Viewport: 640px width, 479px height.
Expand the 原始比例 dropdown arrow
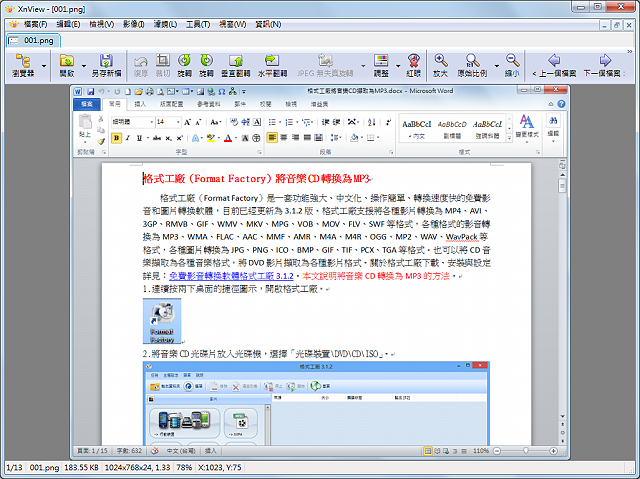(x=497, y=66)
